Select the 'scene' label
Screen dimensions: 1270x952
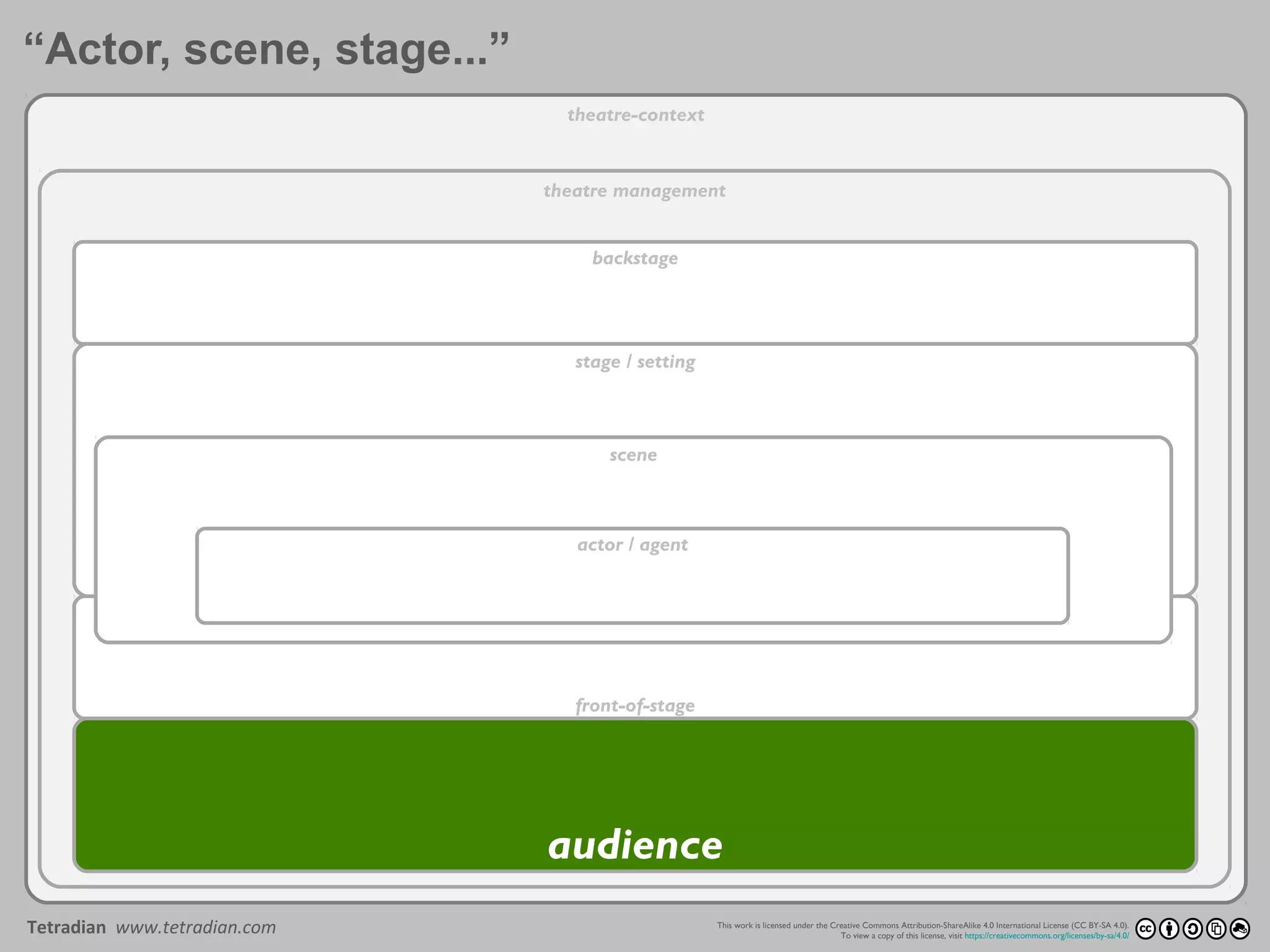coord(633,455)
